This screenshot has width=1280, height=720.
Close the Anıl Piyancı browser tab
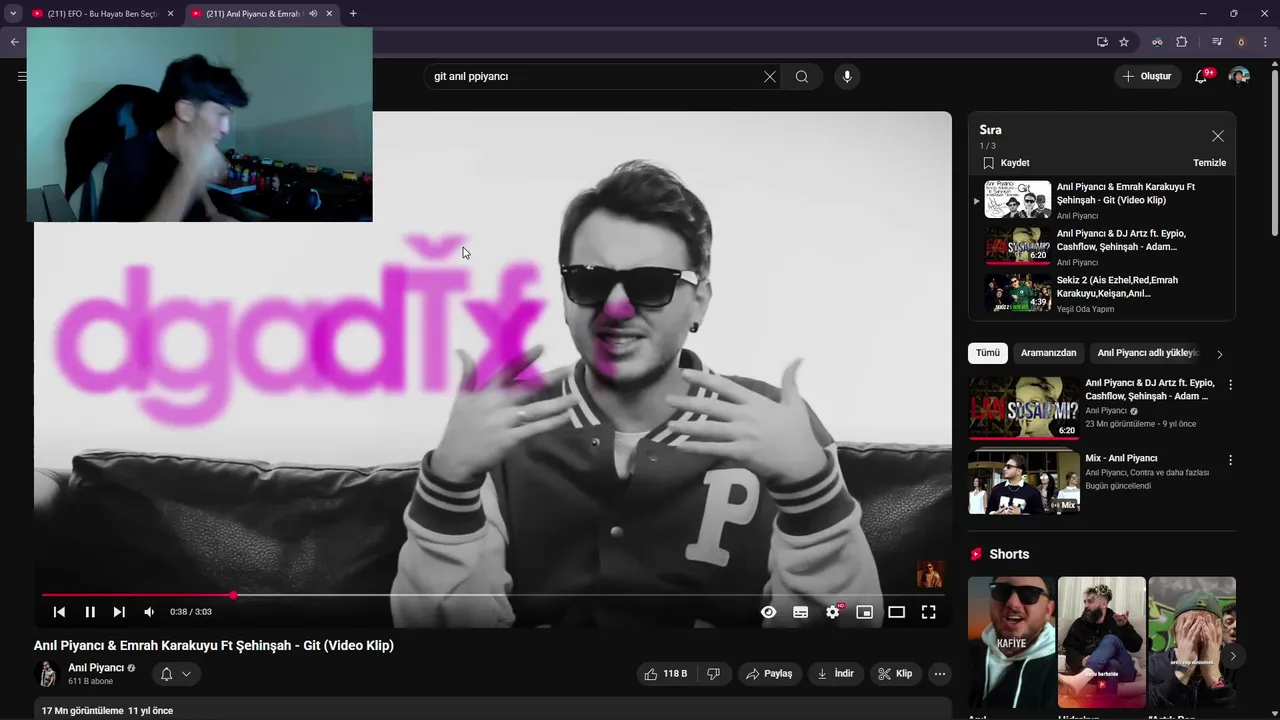point(329,14)
